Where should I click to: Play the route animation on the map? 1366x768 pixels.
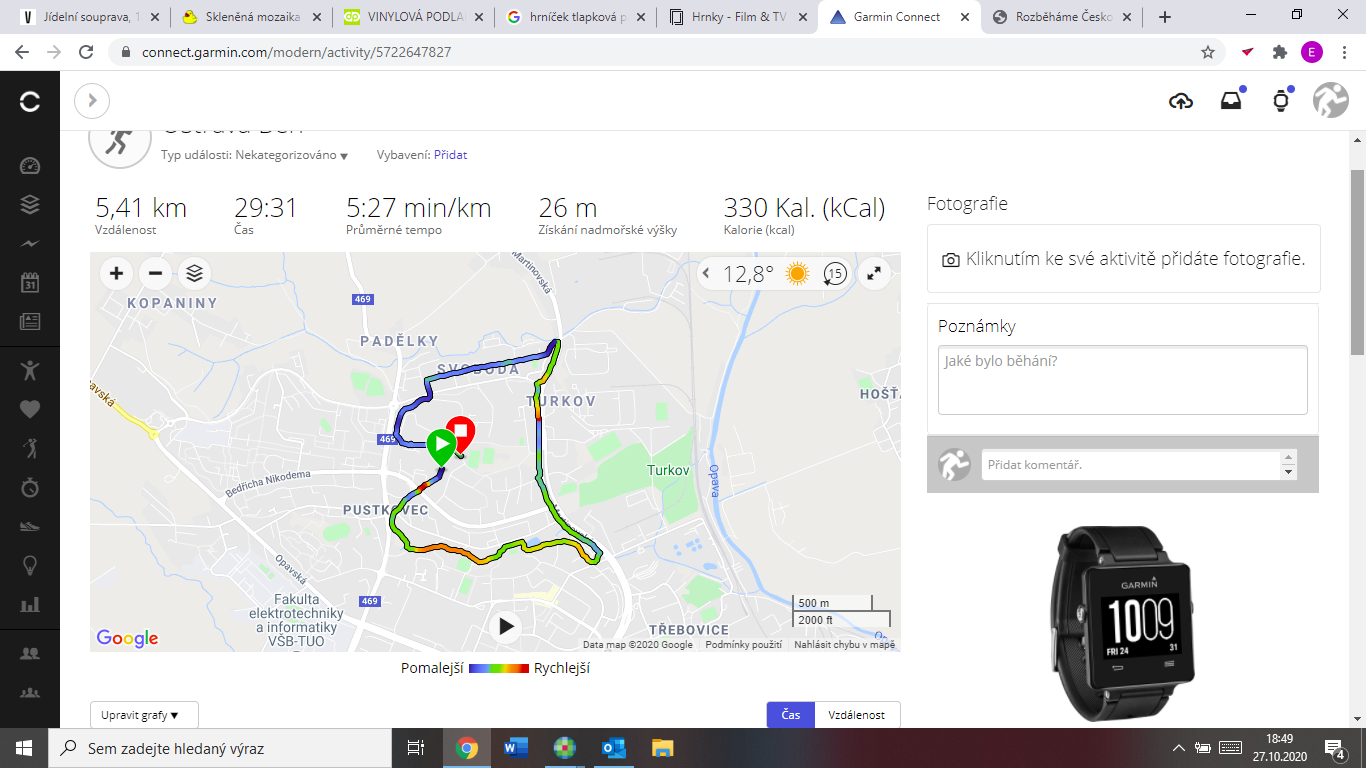[x=507, y=626]
